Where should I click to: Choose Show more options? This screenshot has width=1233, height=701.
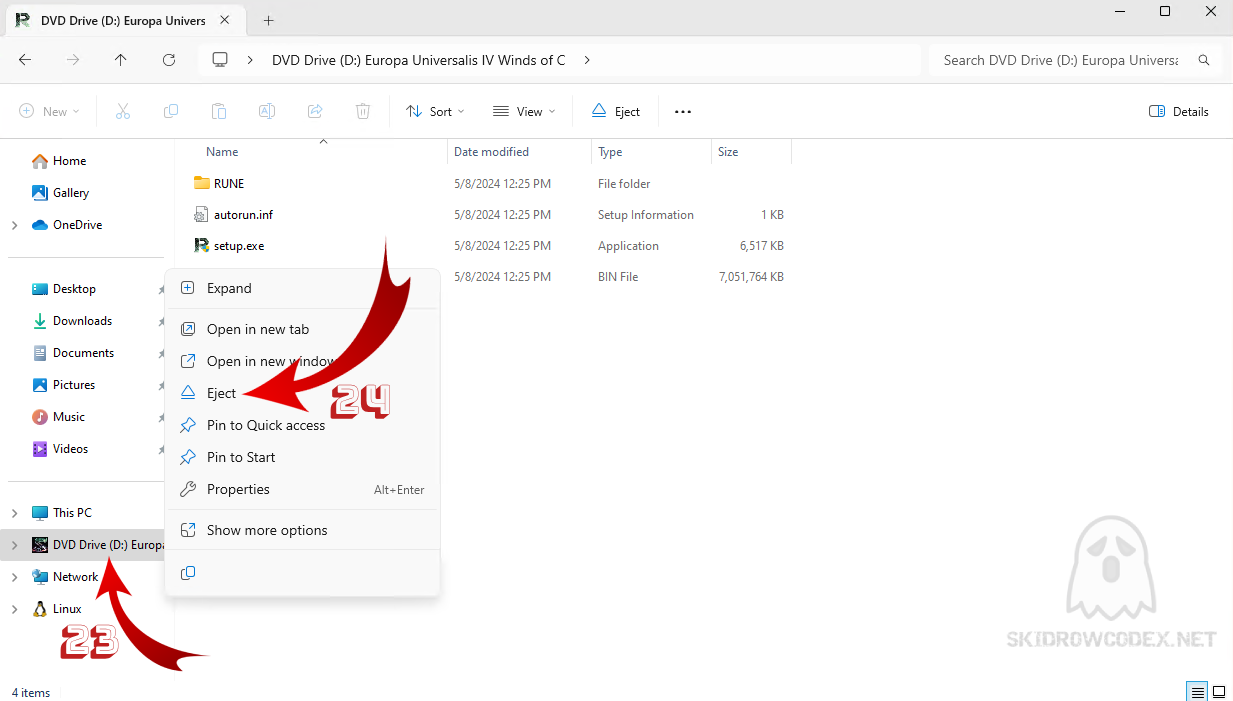pos(302,530)
